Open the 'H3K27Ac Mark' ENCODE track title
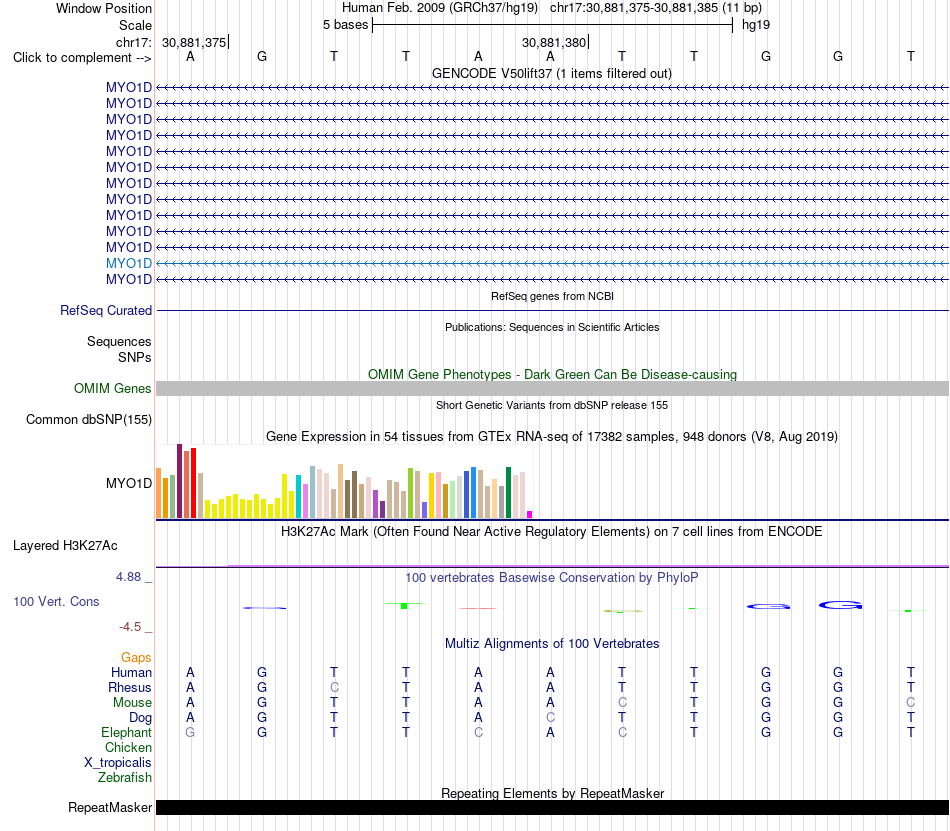Screen dimensions: 950x831 tap(552, 532)
